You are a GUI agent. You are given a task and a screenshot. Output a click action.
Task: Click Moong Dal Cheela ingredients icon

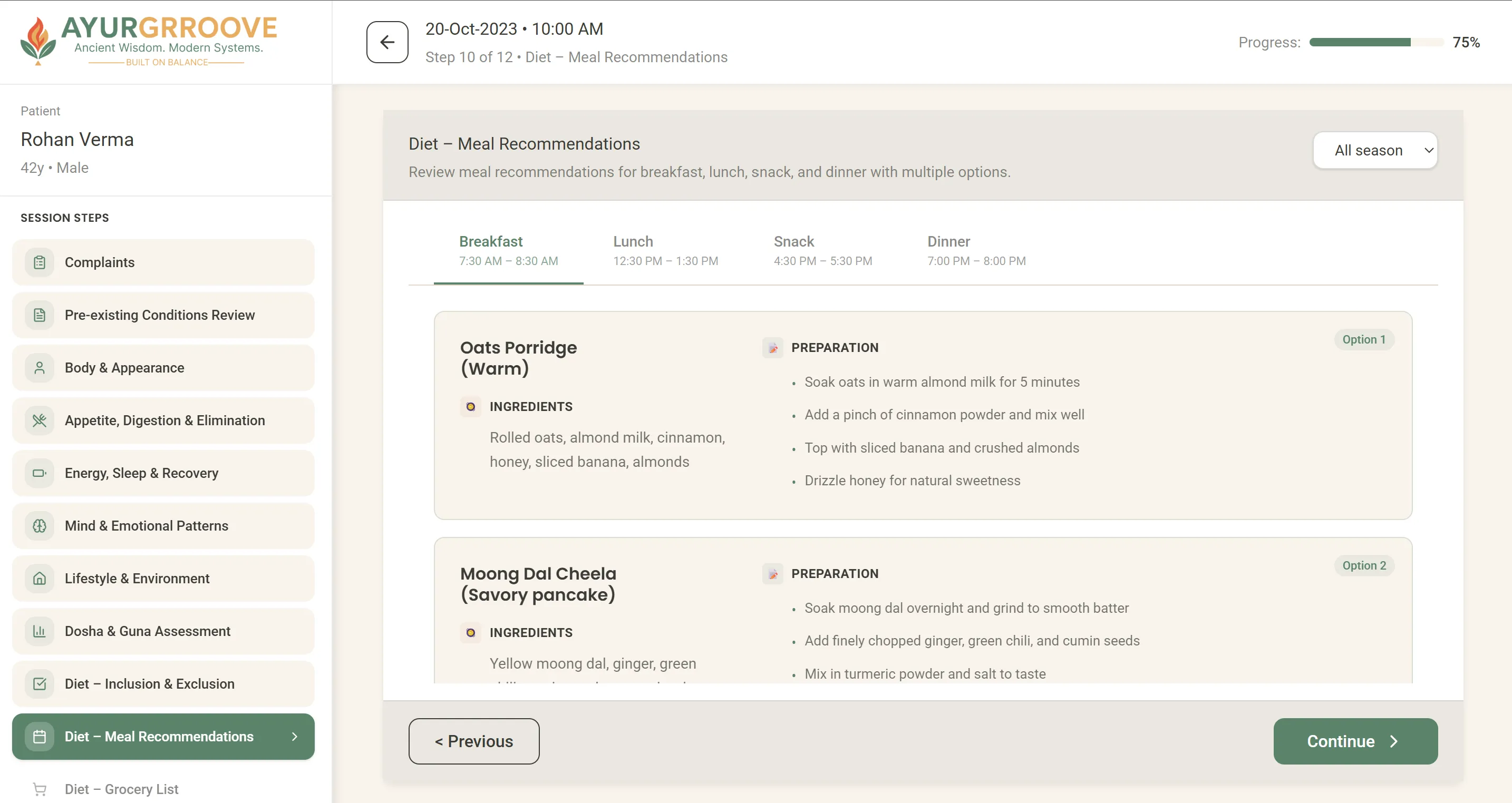point(470,632)
